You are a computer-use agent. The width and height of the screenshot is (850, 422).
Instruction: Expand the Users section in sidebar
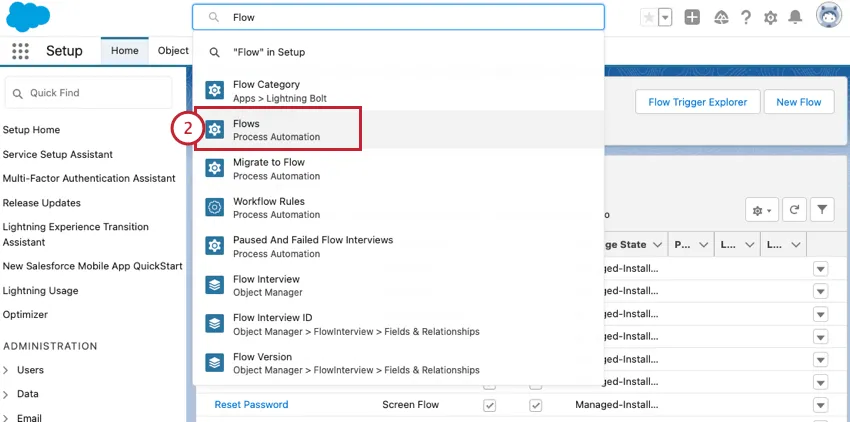click(8, 370)
